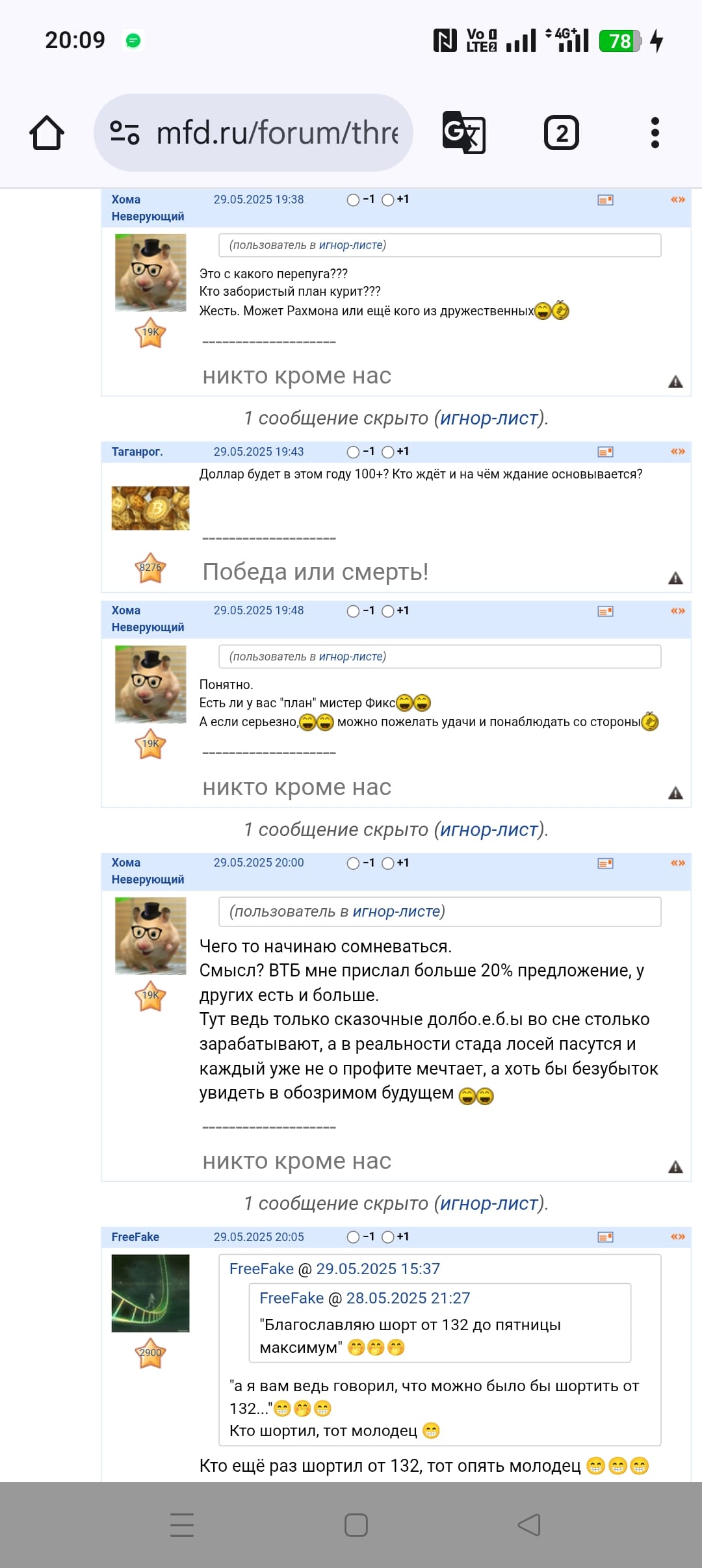Image resolution: width=702 pixels, height=1568 pixels.
Task: Expand hidden message via first игнор-лист link
Action: (489, 418)
